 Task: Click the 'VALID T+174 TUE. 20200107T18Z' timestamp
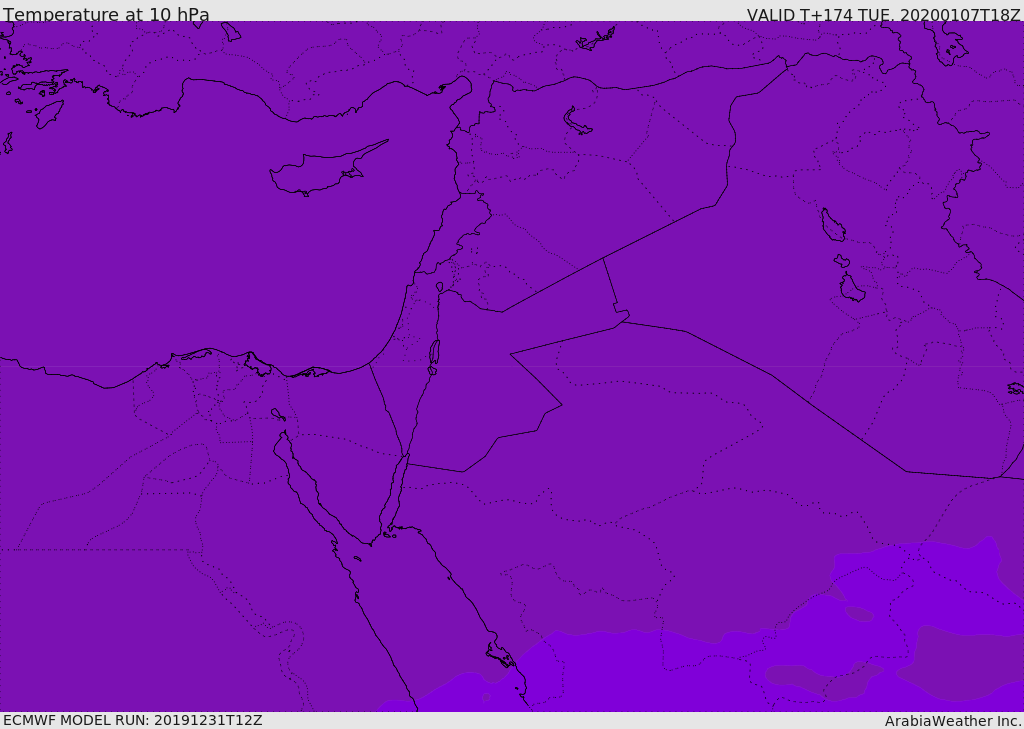884,14
